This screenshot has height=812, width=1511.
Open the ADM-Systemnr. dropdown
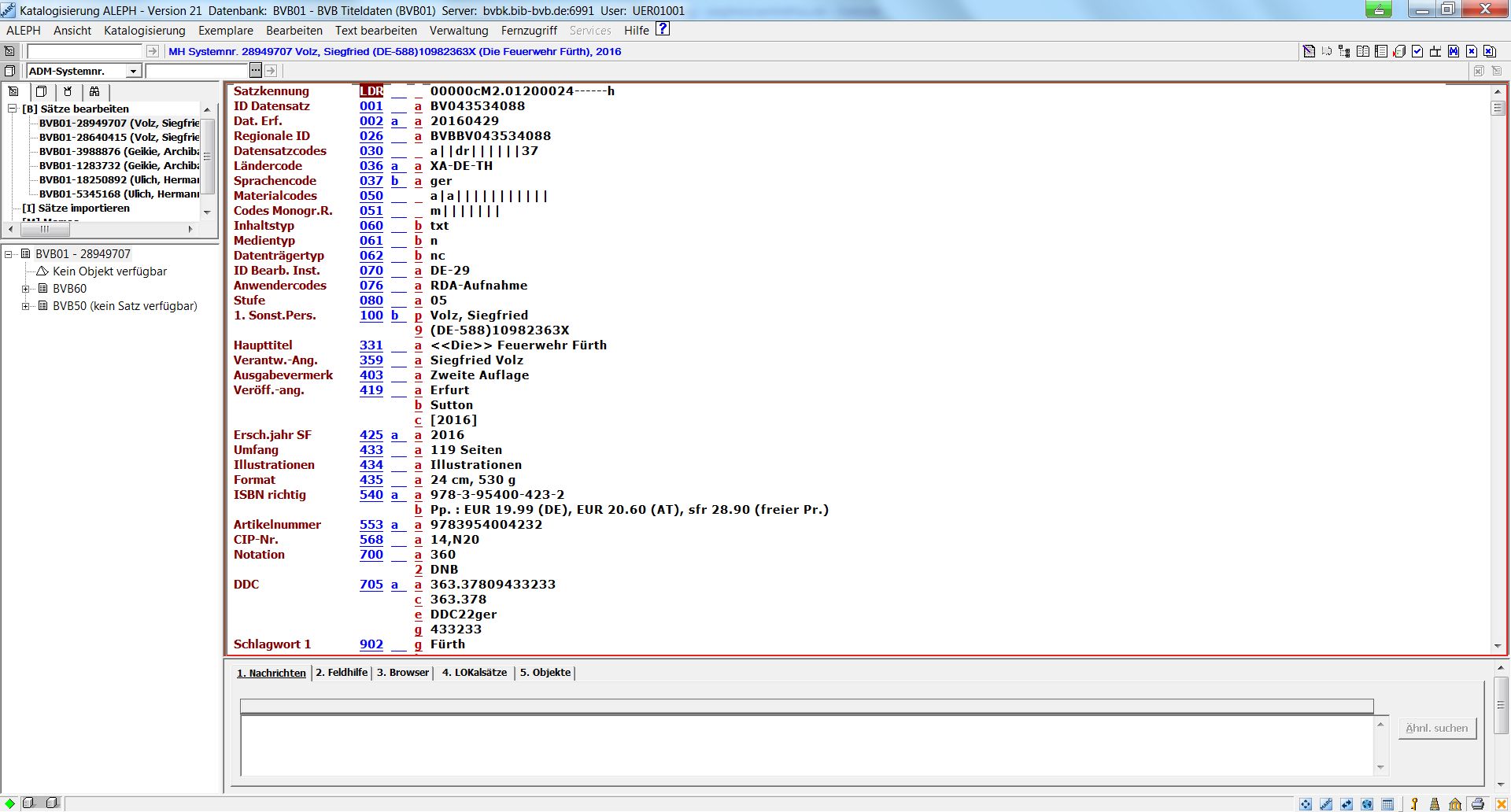pos(133,72)
